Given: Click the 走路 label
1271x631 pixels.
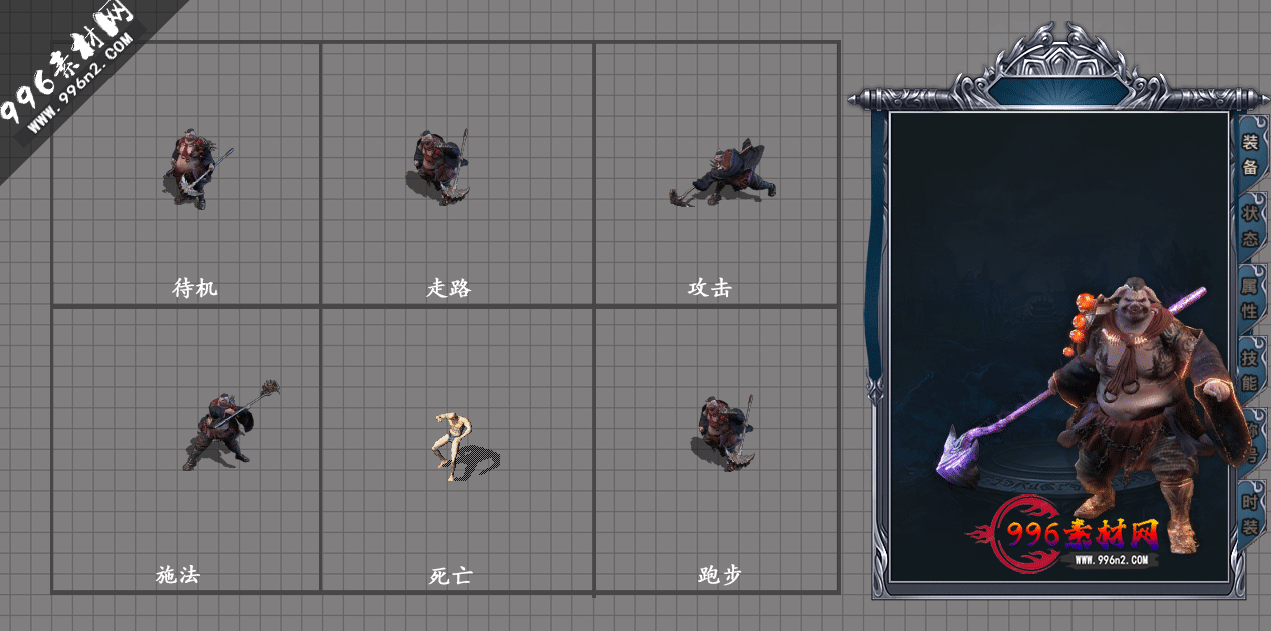Looking at the screenshot, I should click(x=449, y=288).
